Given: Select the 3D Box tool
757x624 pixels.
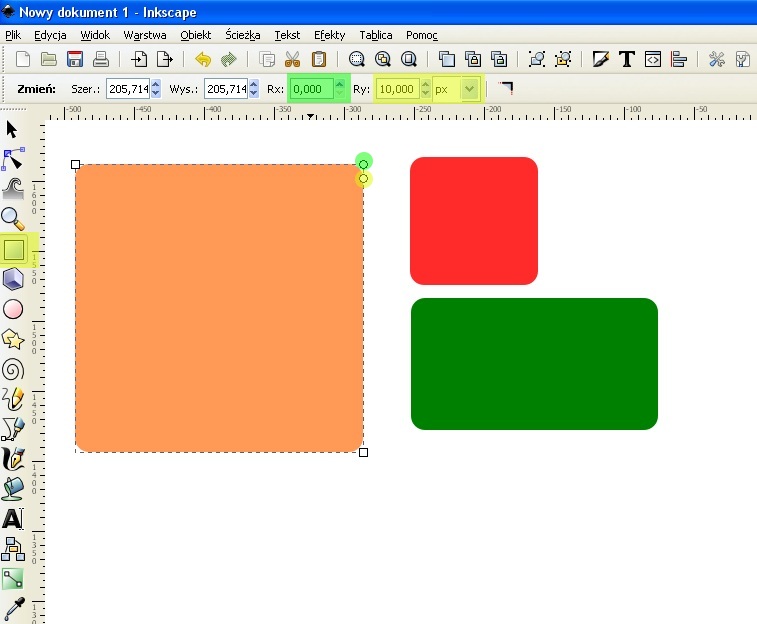Looking at the screenshot, I should [13, 278].
